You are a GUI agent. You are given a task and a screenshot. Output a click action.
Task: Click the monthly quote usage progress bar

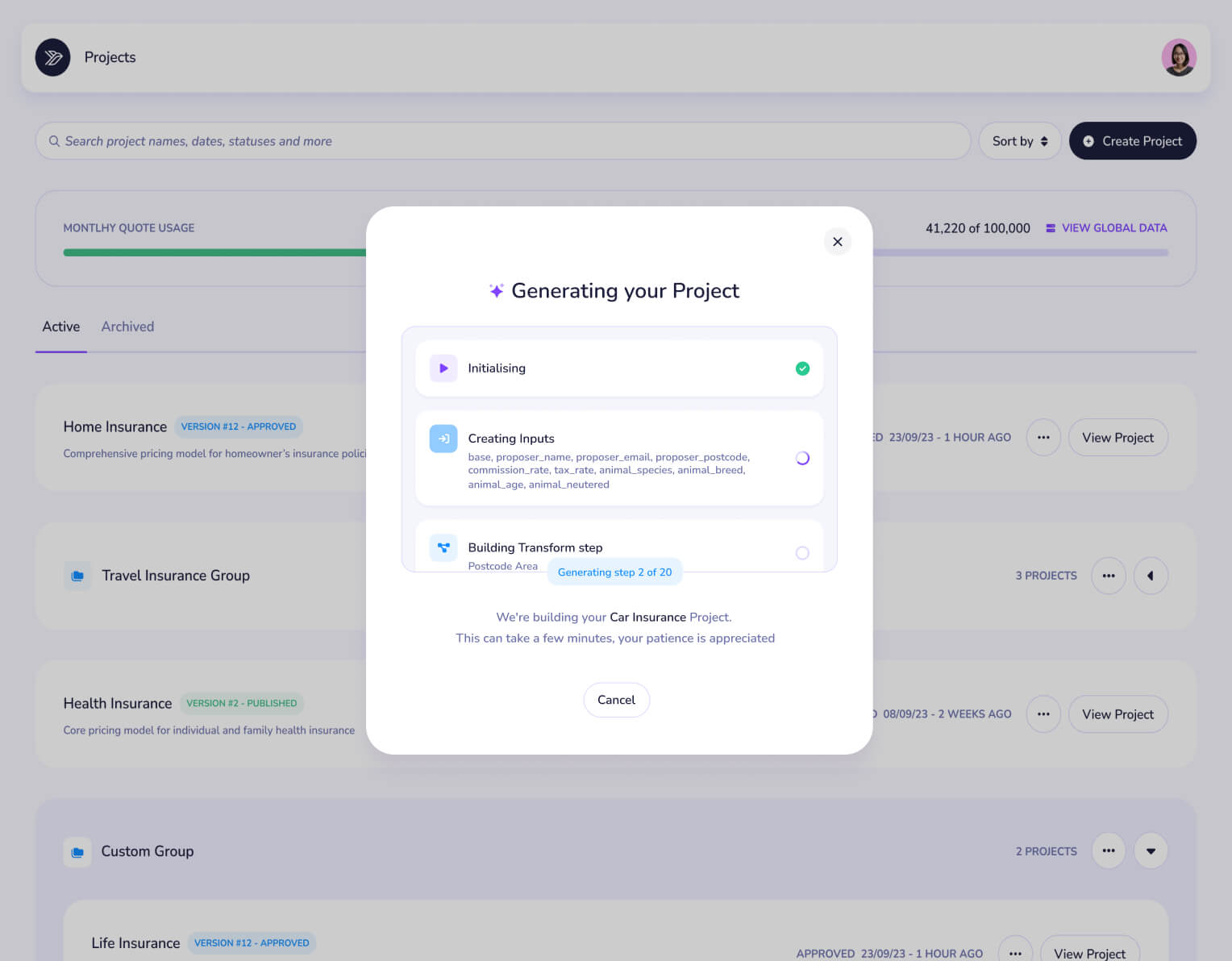(x=616, y=252)
